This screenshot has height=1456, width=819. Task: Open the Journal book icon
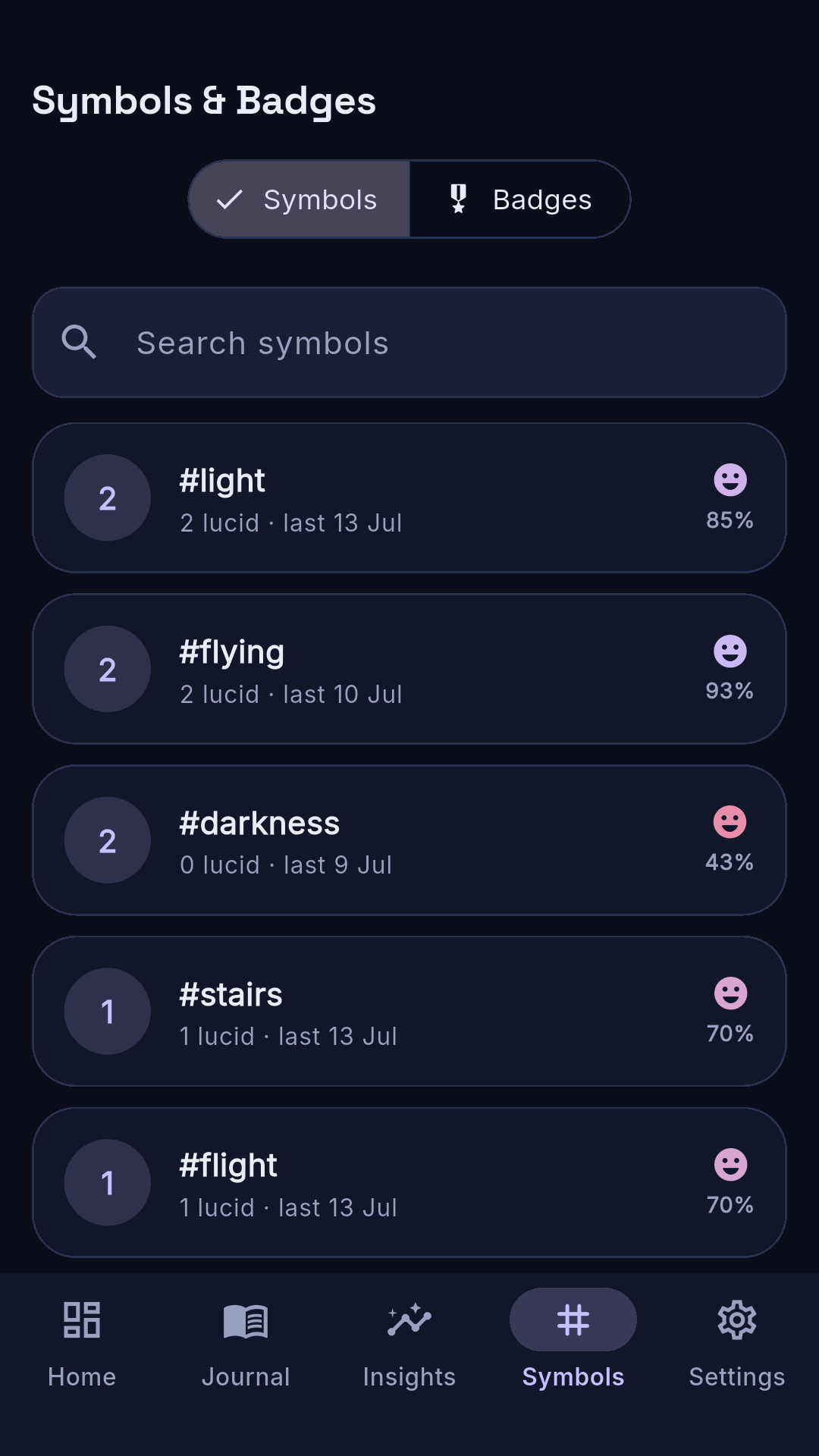point(246,1320)
